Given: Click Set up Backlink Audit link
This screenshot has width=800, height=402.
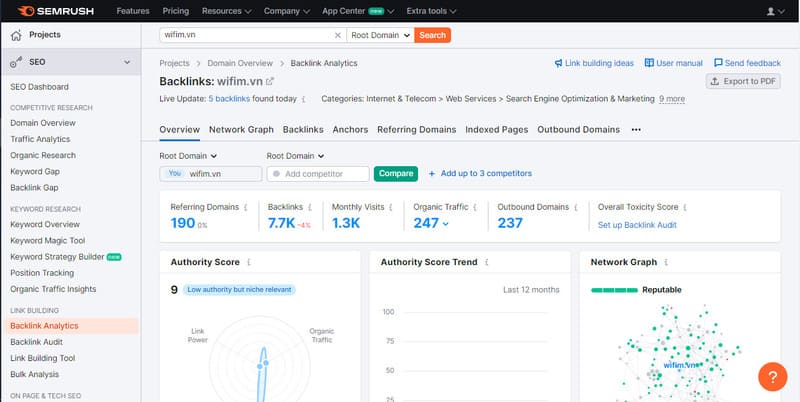Looking at the screenshot, I should pos(637,225).
